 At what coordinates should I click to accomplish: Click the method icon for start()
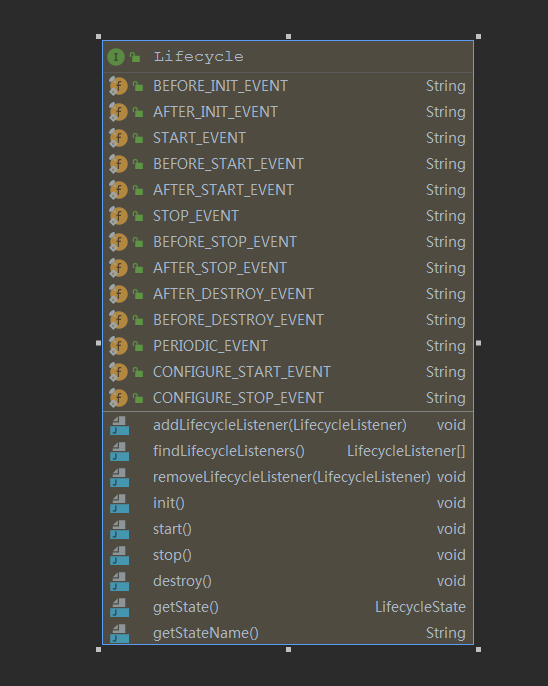click(x=119, y=529)
